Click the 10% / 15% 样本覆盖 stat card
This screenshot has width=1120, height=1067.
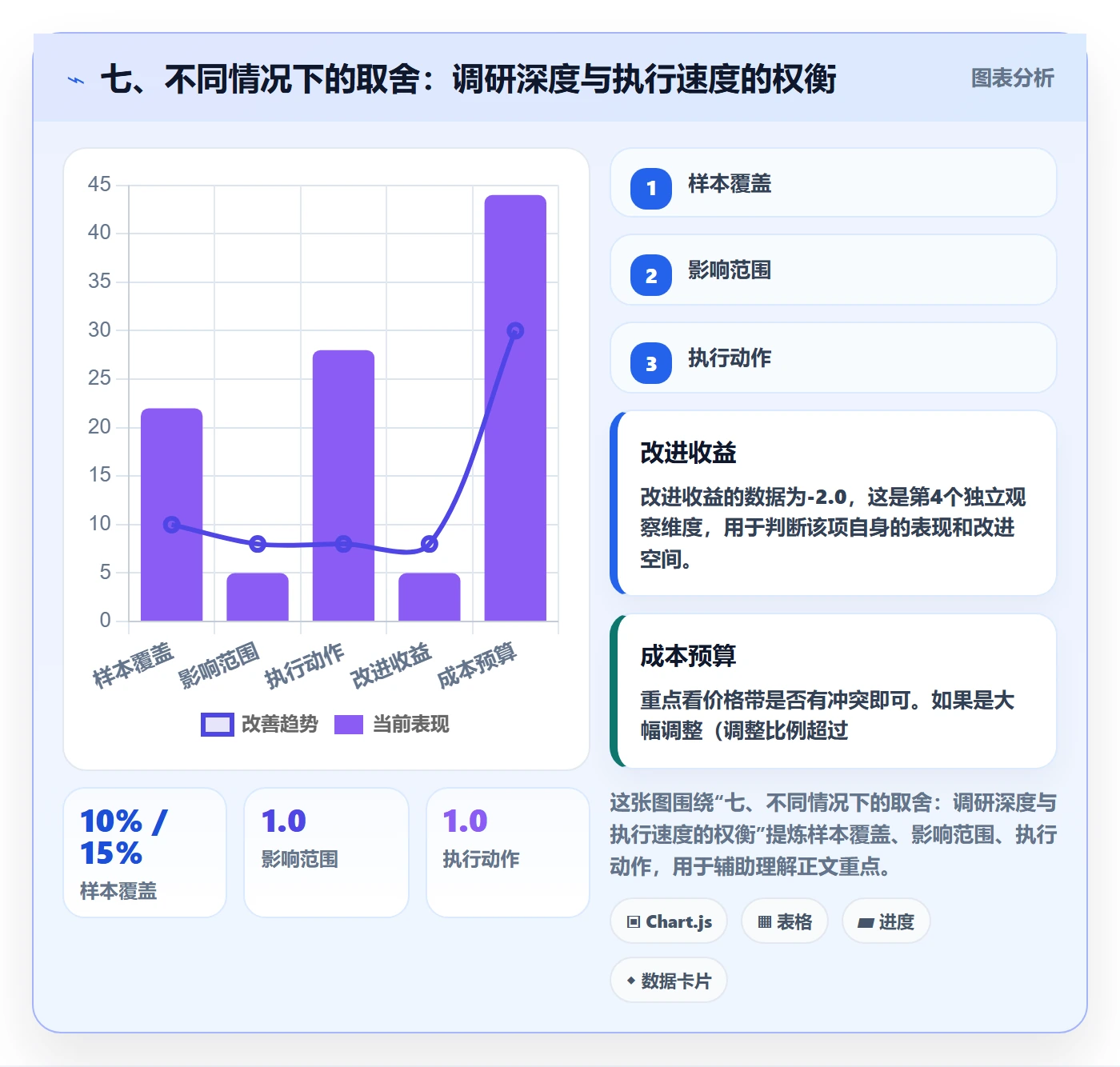pos(145,853)
